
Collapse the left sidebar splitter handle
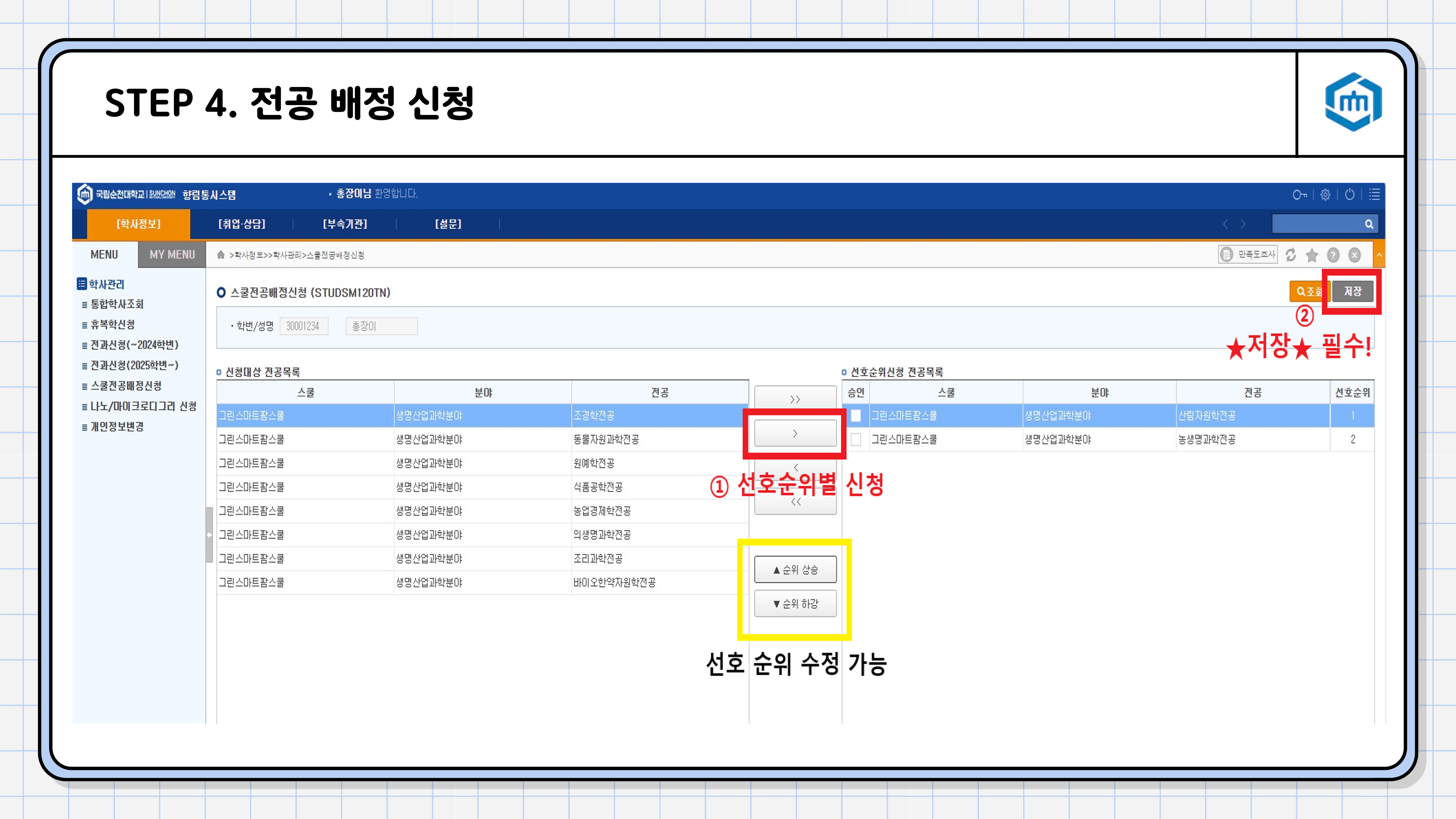coord(209,535)
